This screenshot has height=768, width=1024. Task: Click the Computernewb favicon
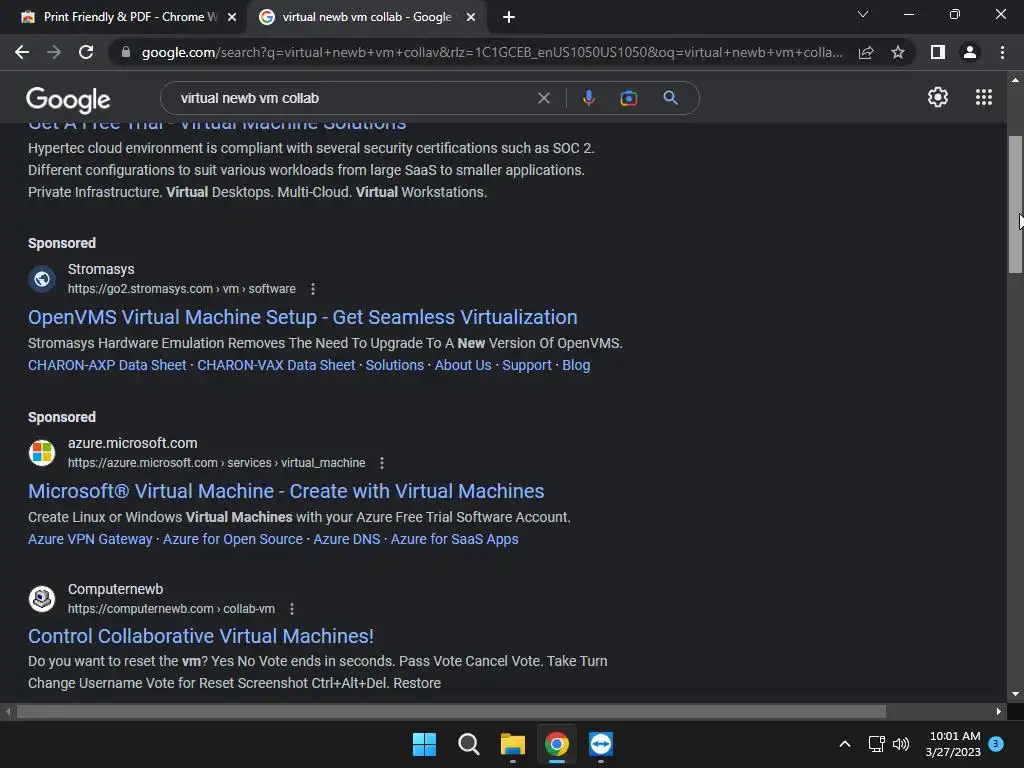42,598
